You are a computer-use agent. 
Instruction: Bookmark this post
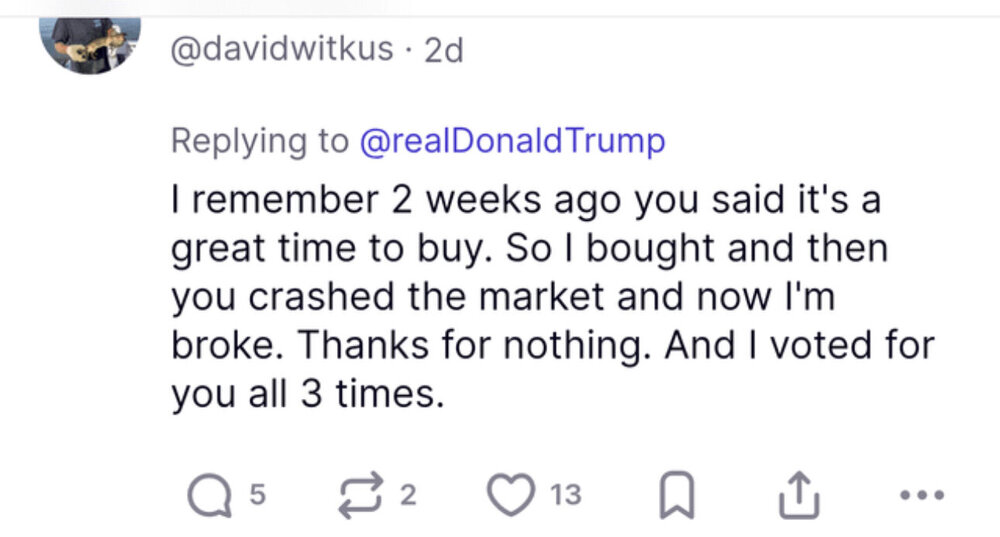coord(679,495)
